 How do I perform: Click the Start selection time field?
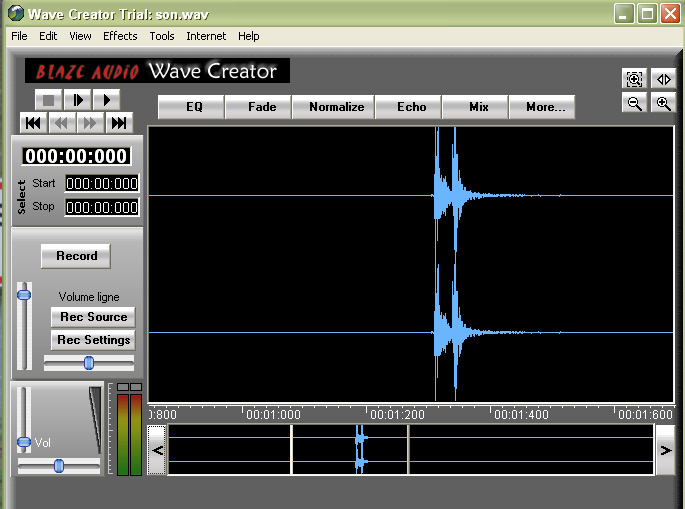coord(102,184)
